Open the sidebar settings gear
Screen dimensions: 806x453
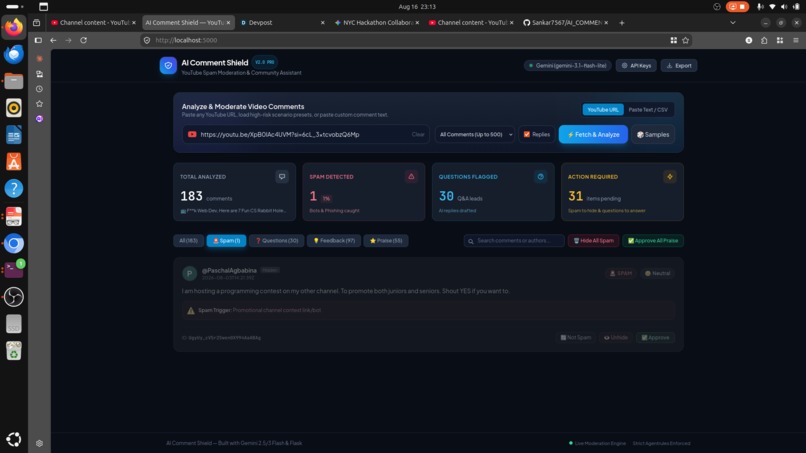(x=39, y=443)
